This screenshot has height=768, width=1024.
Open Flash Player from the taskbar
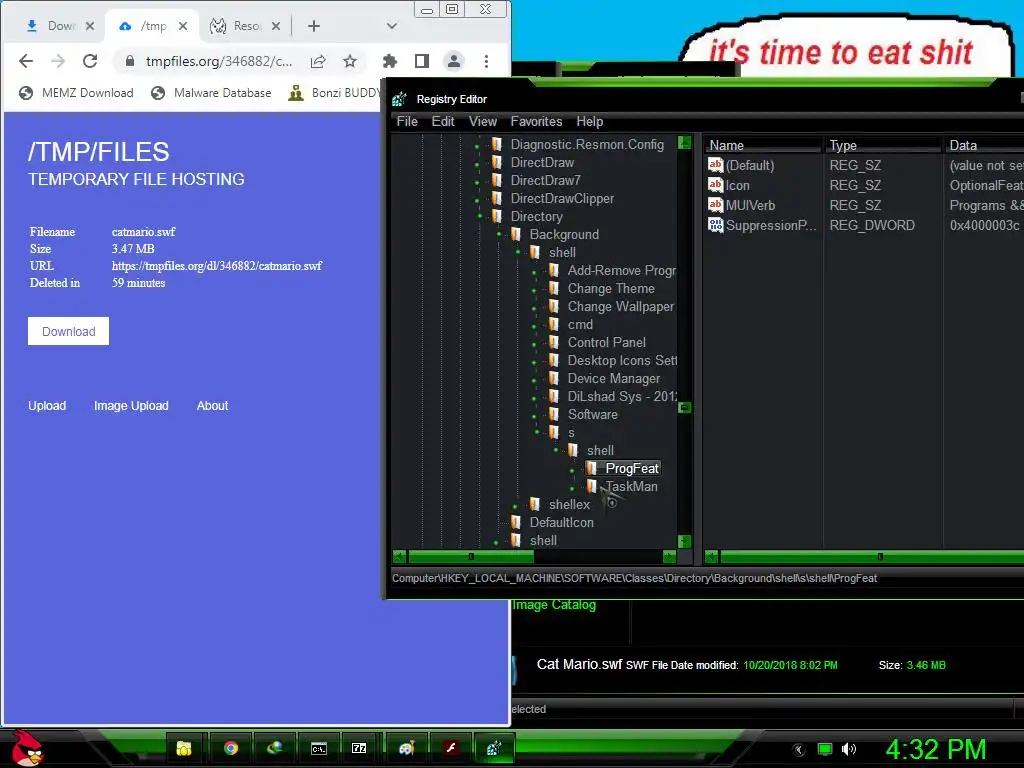(x=451, y=748)
